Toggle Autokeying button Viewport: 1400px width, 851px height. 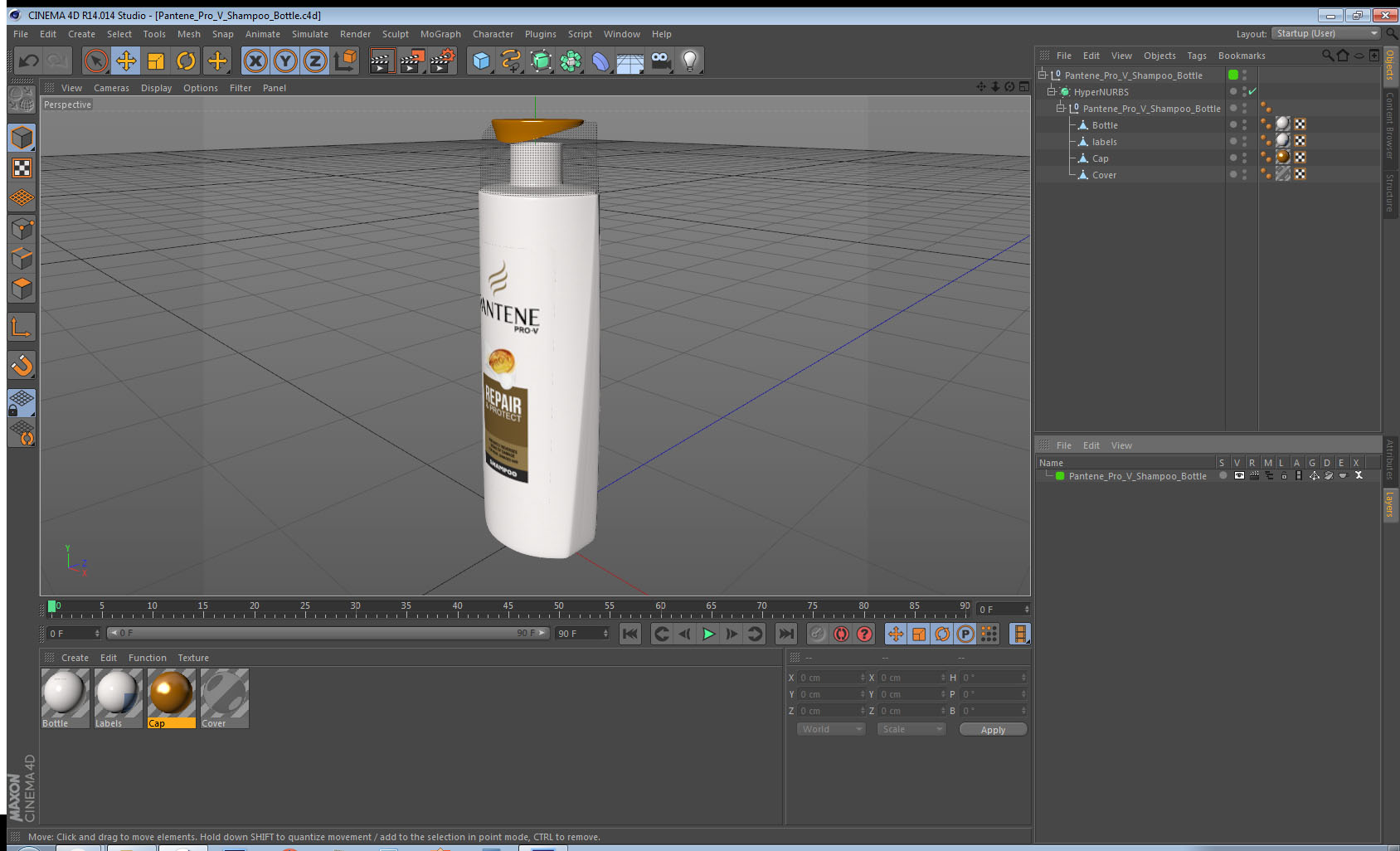coord(841,635)
